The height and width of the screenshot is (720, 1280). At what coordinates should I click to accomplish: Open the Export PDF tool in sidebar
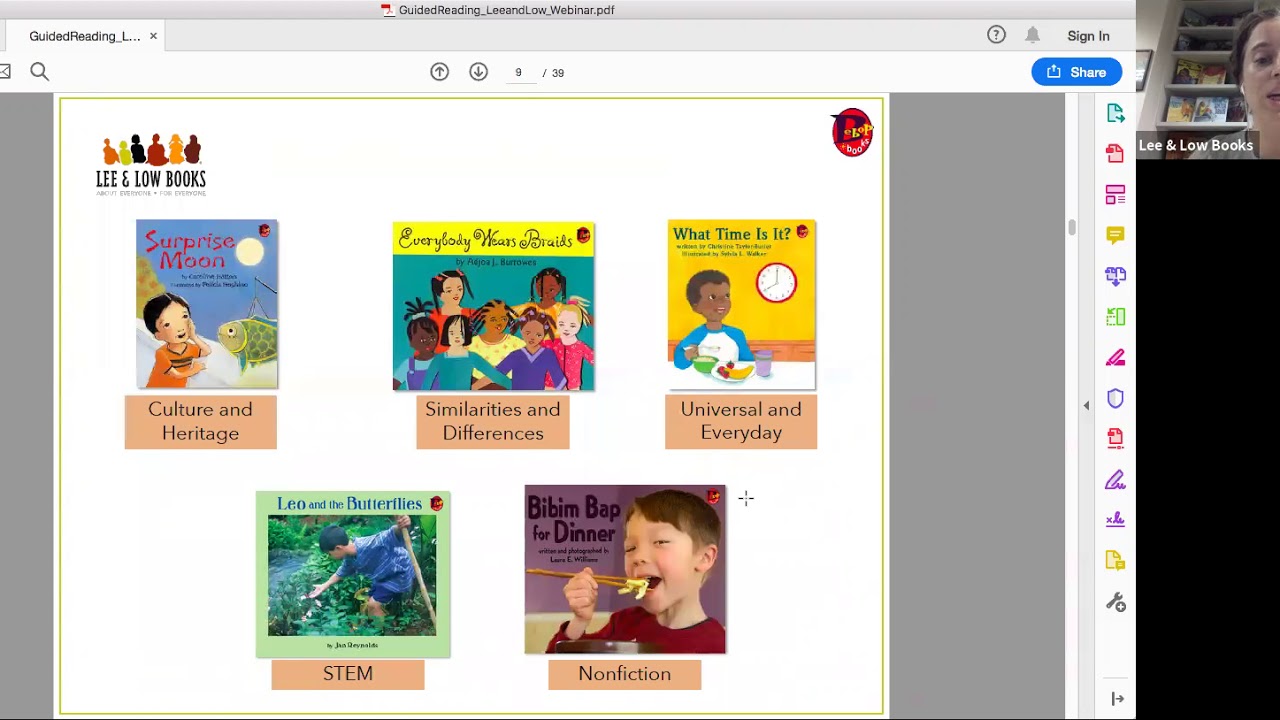tap(1115, 114)
